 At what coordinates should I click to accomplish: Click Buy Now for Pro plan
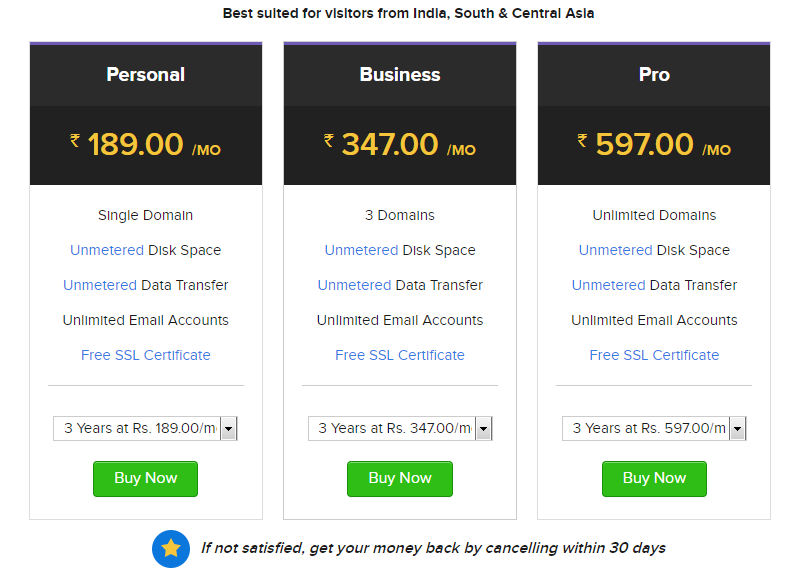(x=654, y=478)
